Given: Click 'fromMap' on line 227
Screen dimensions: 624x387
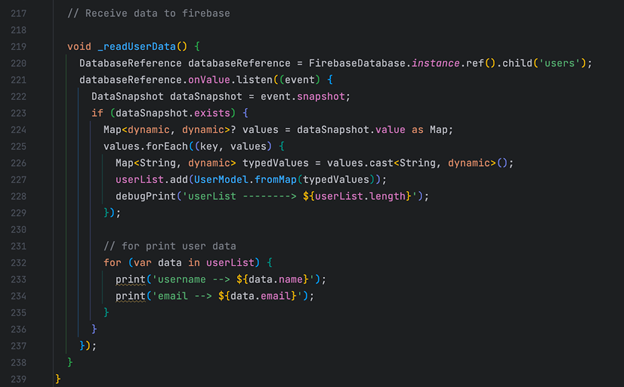Looking at the screenshot, I should tap(275, 180).
